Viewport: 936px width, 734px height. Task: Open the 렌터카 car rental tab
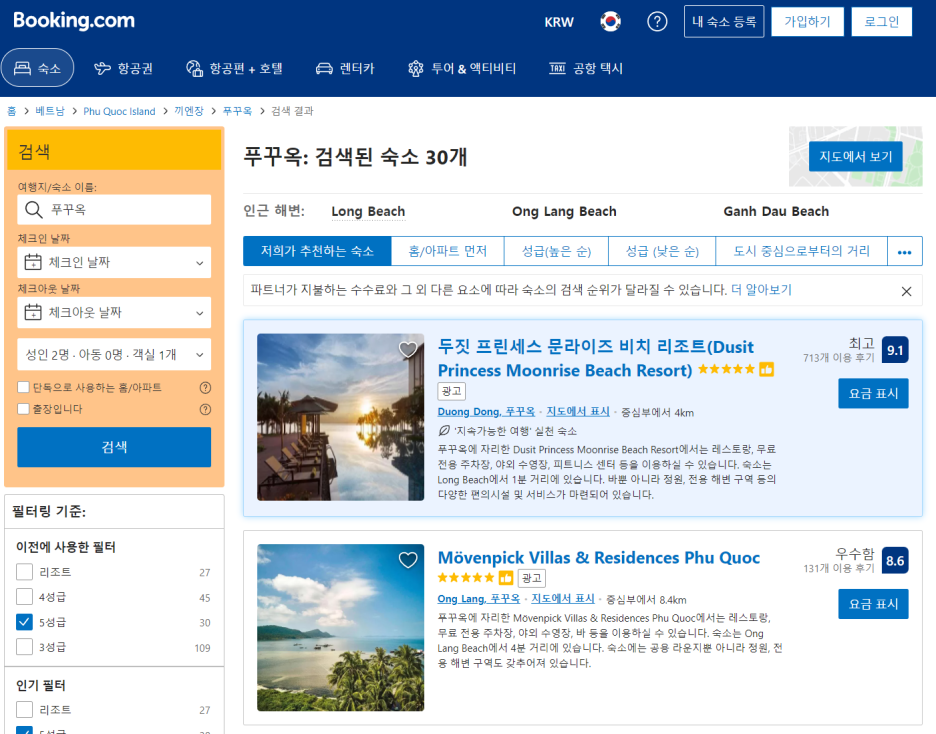(345, 69)
